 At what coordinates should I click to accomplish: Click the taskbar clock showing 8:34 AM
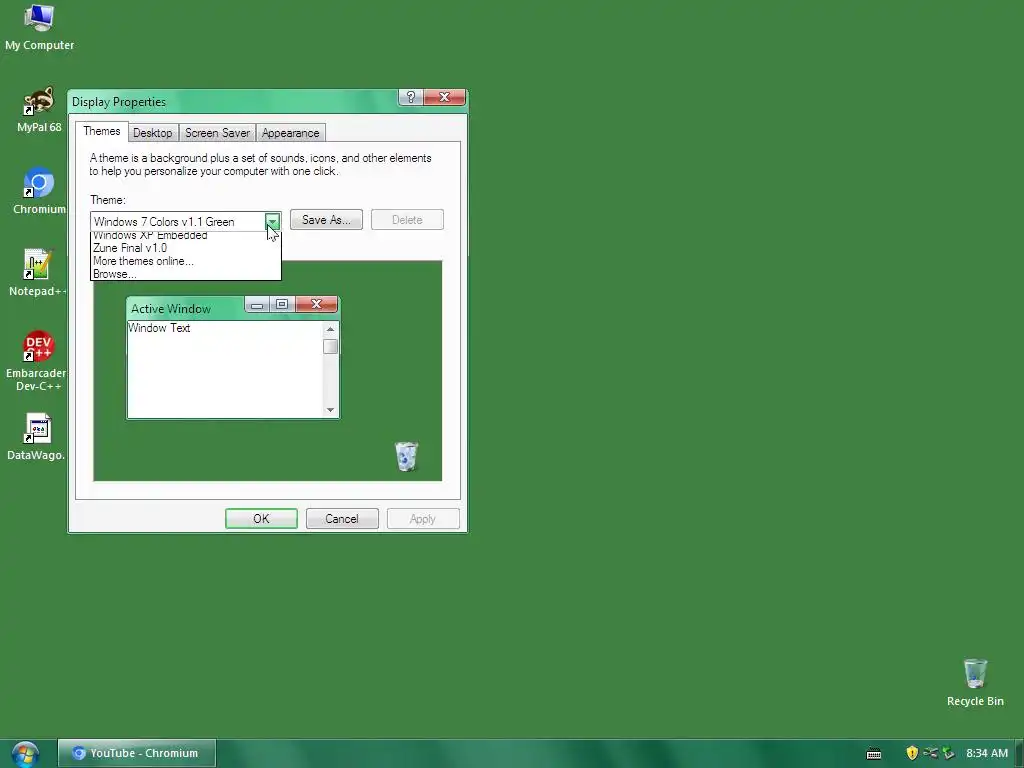pos(986,753)
